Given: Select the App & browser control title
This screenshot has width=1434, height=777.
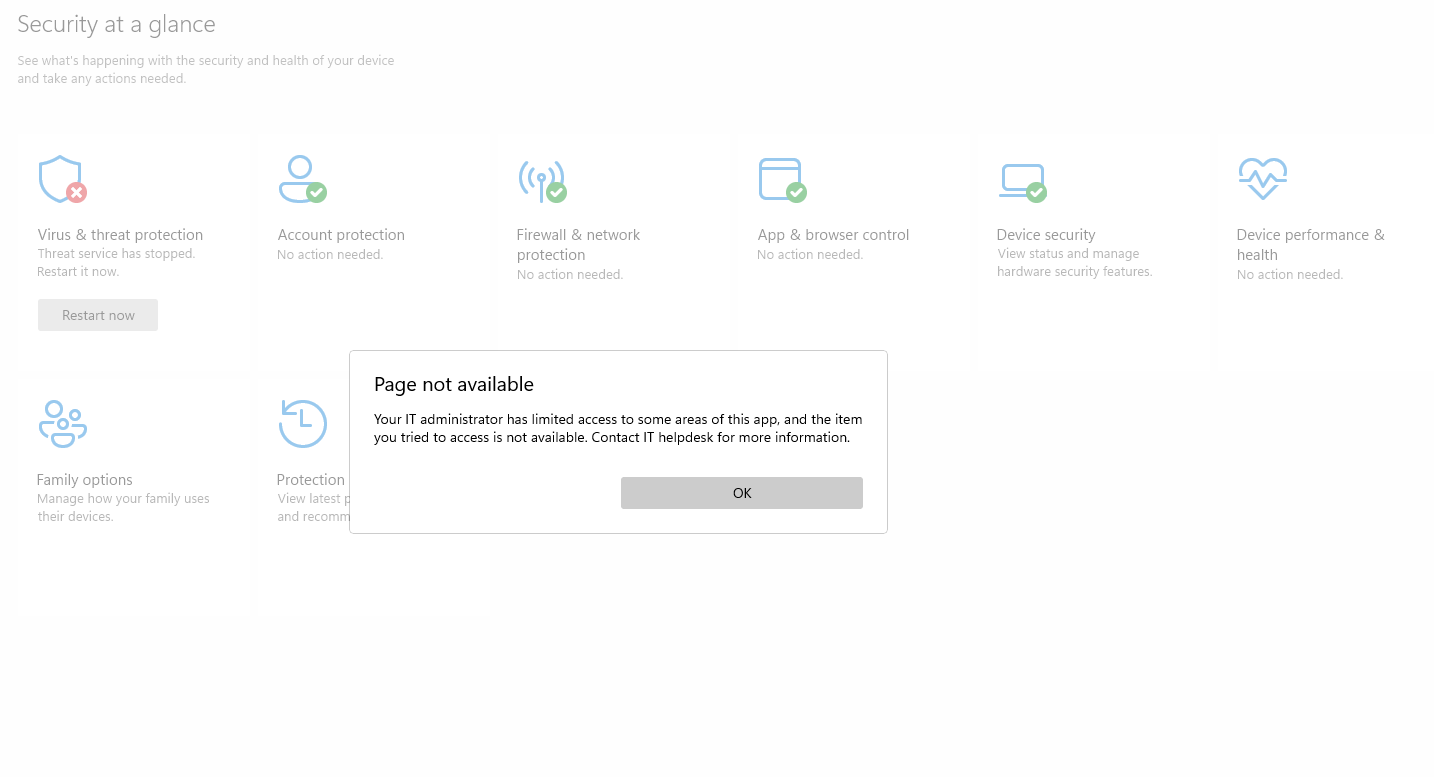Looking at the screenshot, I should click(833, 235).
